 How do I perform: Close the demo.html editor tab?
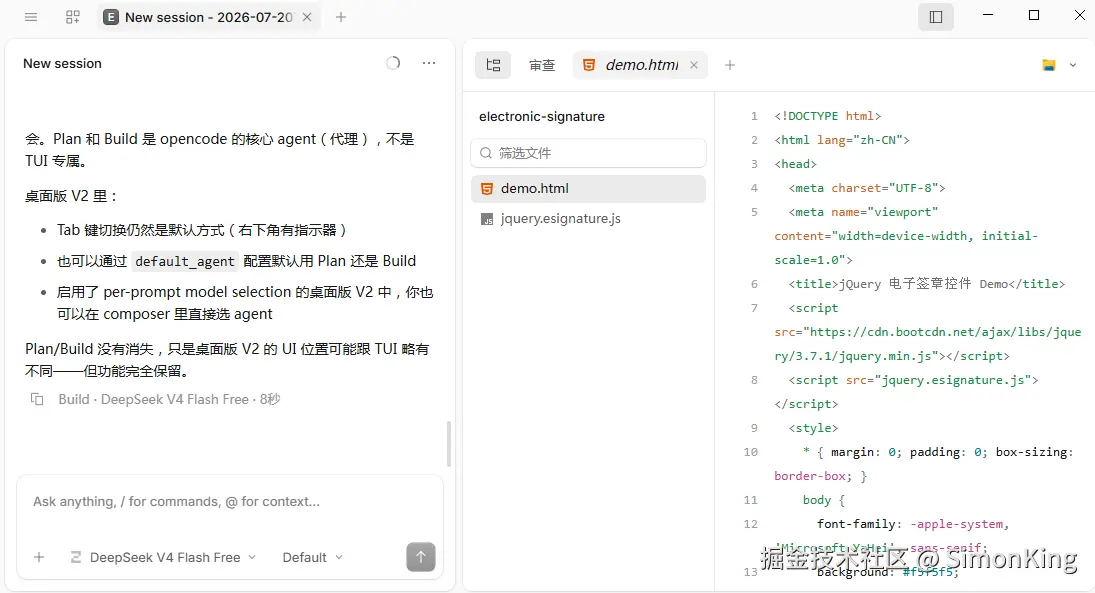tap(694, 65)
